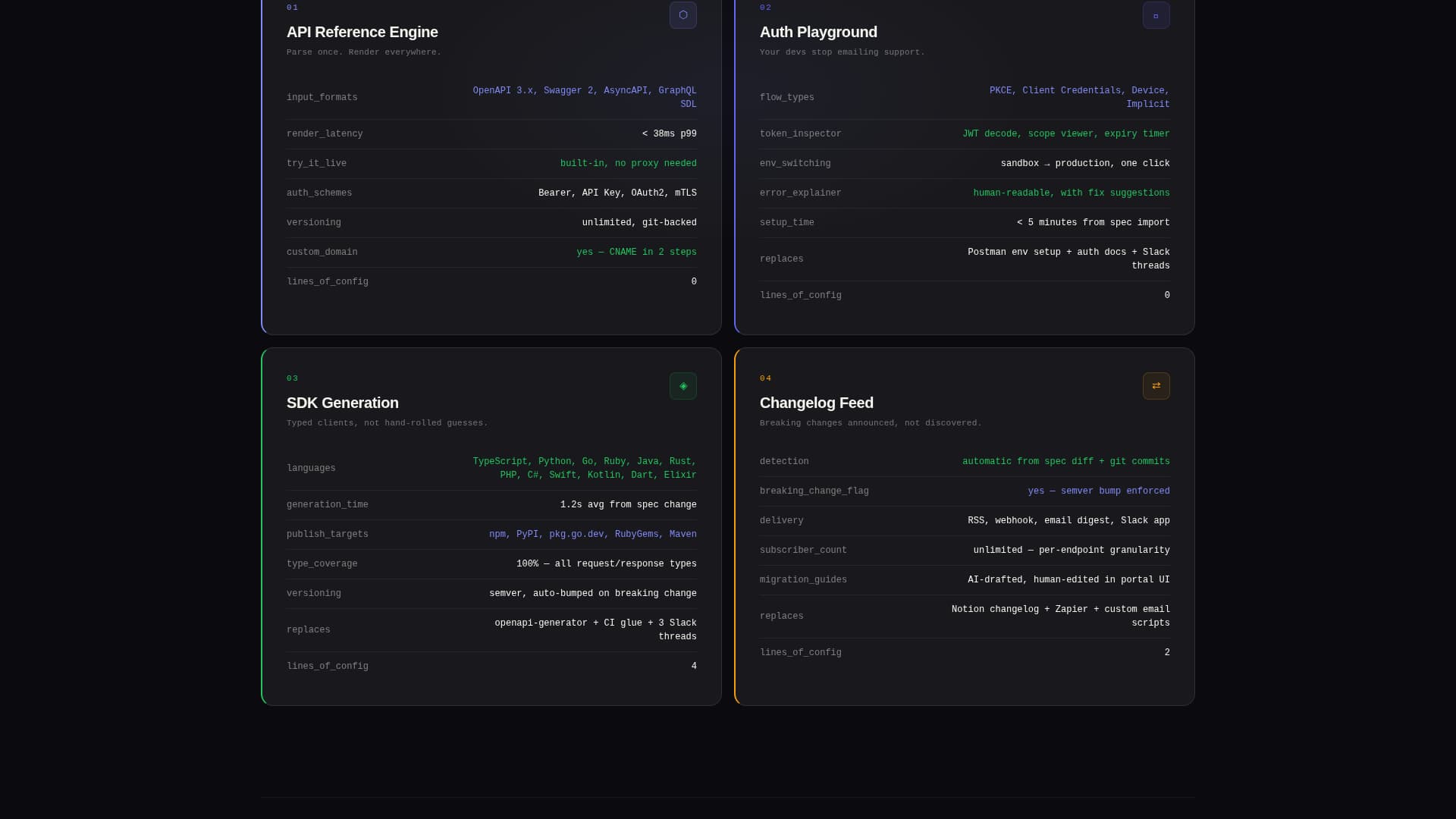1456x819 pixels.
Task: Click 'Notion changelog + Zapier' value
Action: click(x=1060, y=617)
